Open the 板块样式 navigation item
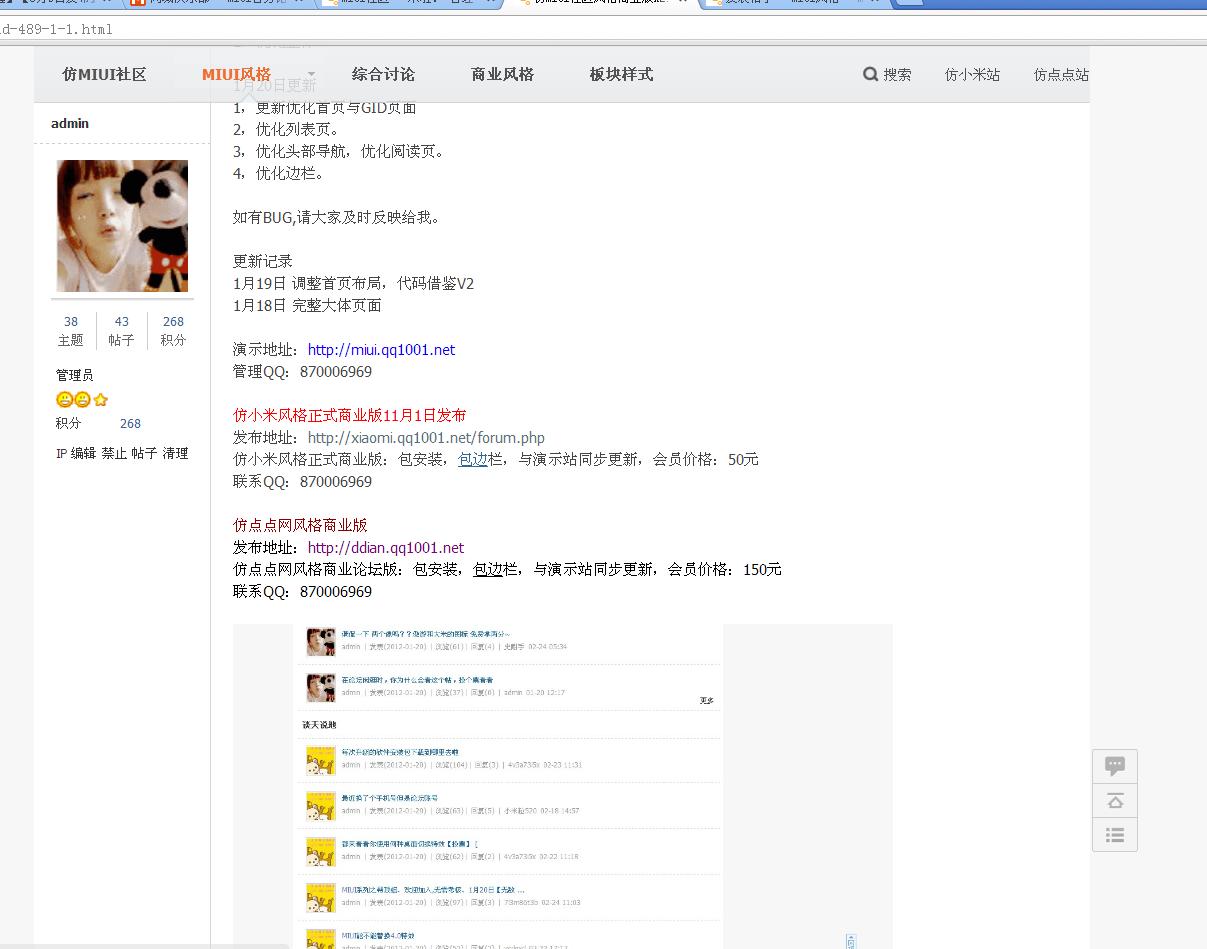1207x949 pixels. pos(621,74)
